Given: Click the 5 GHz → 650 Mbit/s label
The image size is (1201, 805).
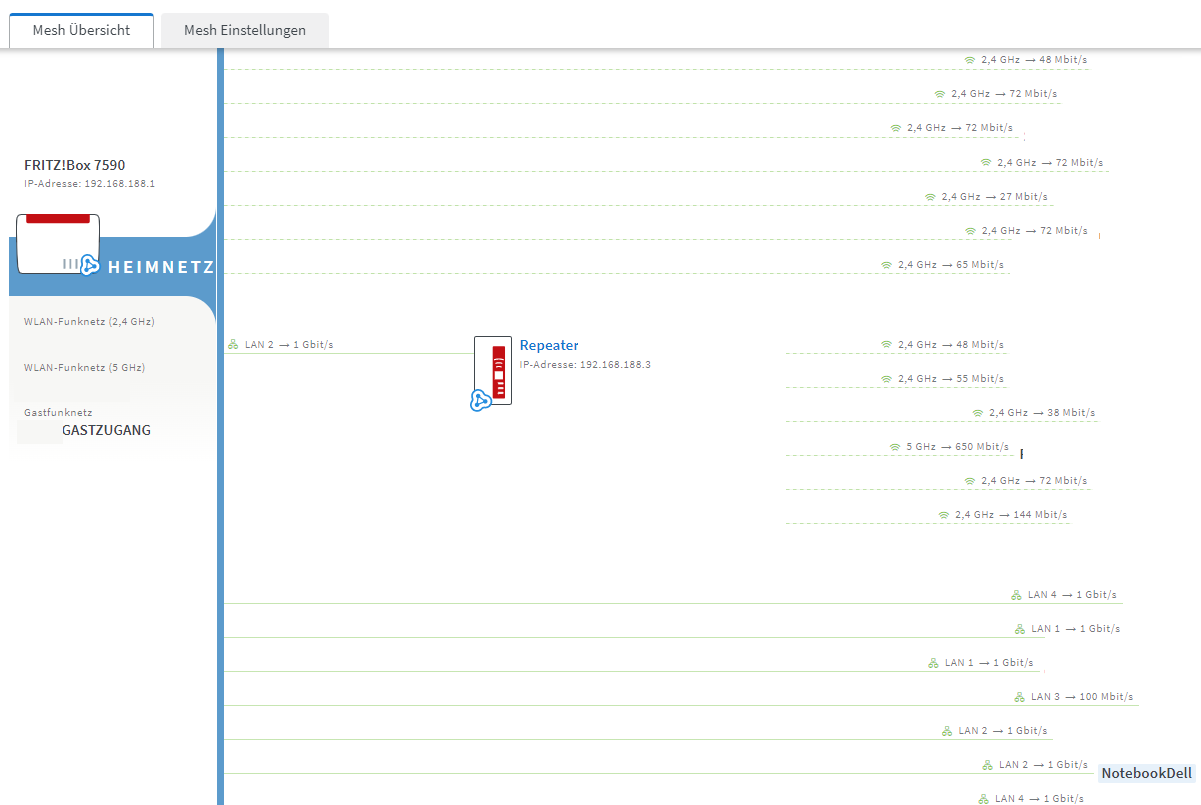Looking at the screenshot, I should (958, 447).
